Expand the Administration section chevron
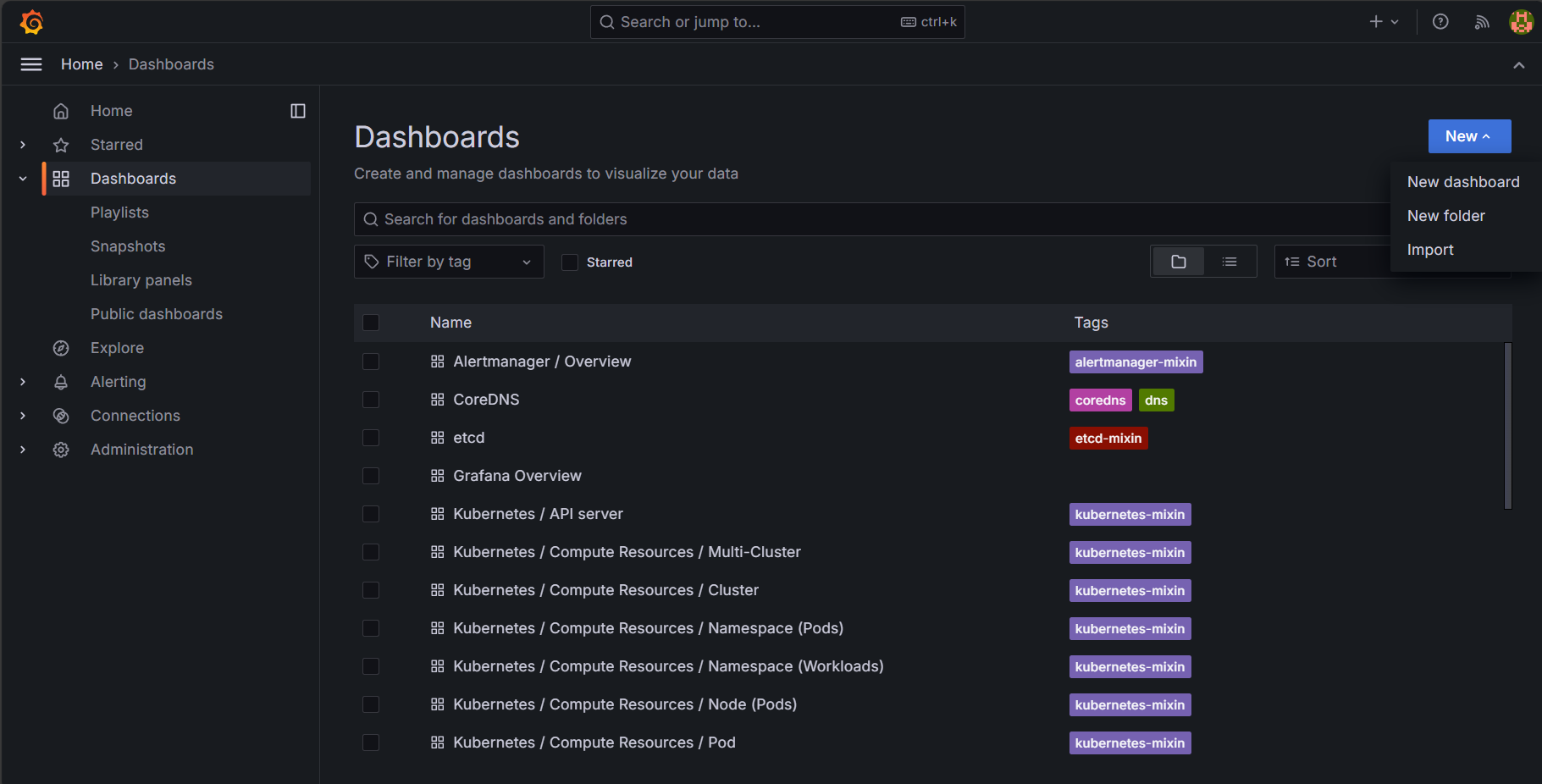This screenshot has height=784, width=1542. (23, 450)
